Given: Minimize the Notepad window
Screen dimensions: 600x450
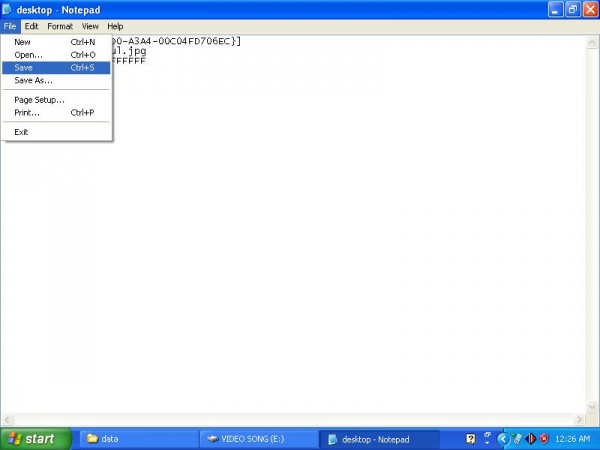Looking at the screenshot, I should point(555,10).
